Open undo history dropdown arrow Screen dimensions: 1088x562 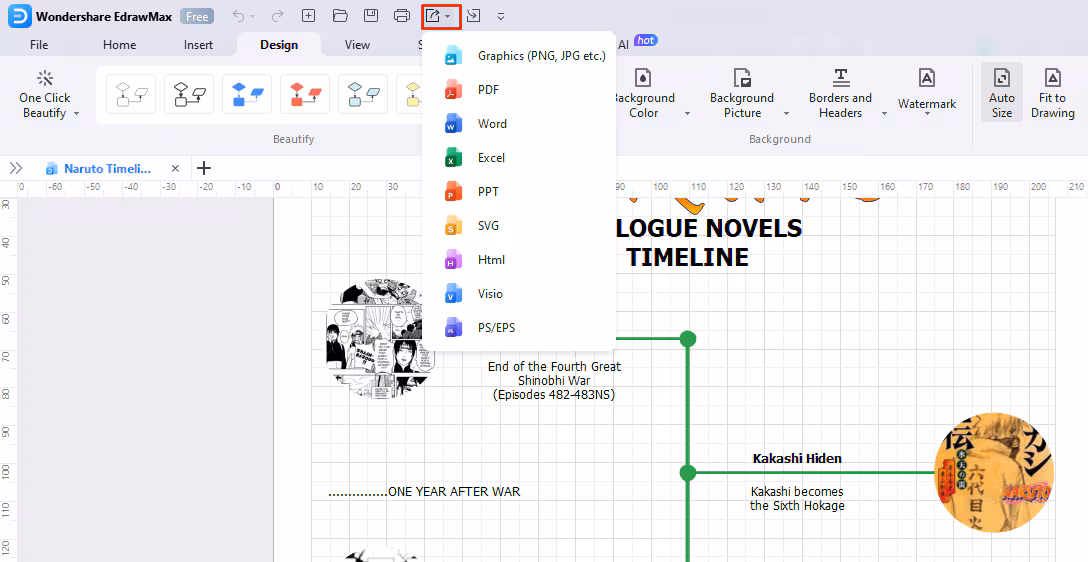(x=253, y=17)
